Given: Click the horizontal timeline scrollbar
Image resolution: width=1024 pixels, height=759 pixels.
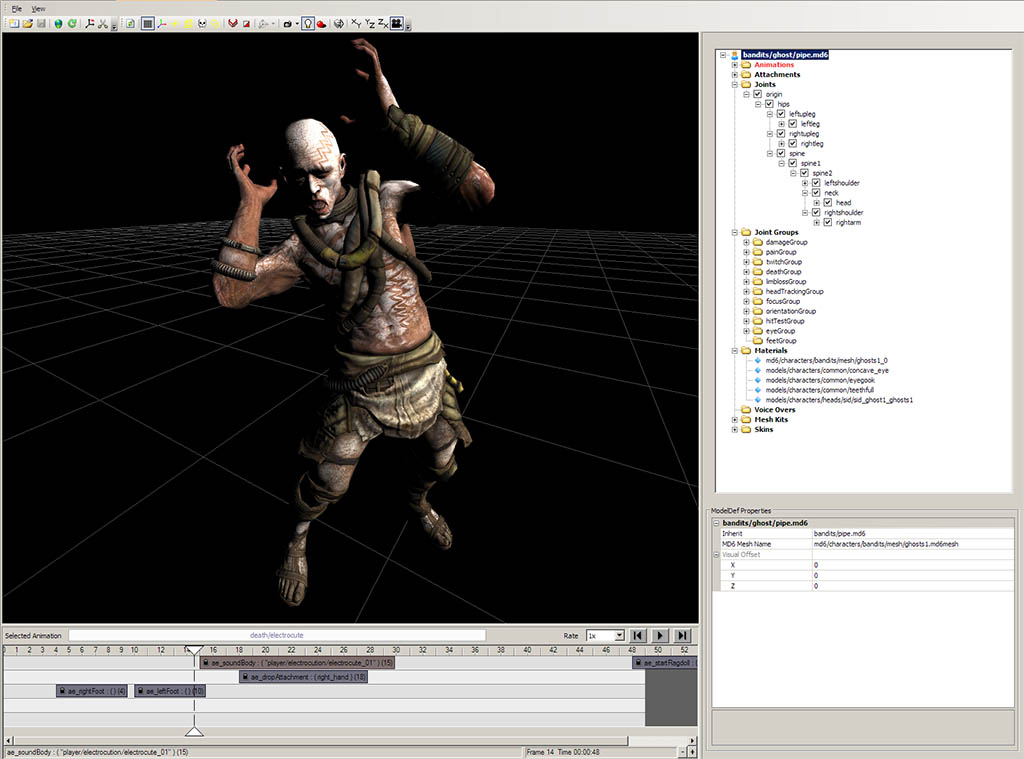Looking at the screenshot, I should click(320, 741).
